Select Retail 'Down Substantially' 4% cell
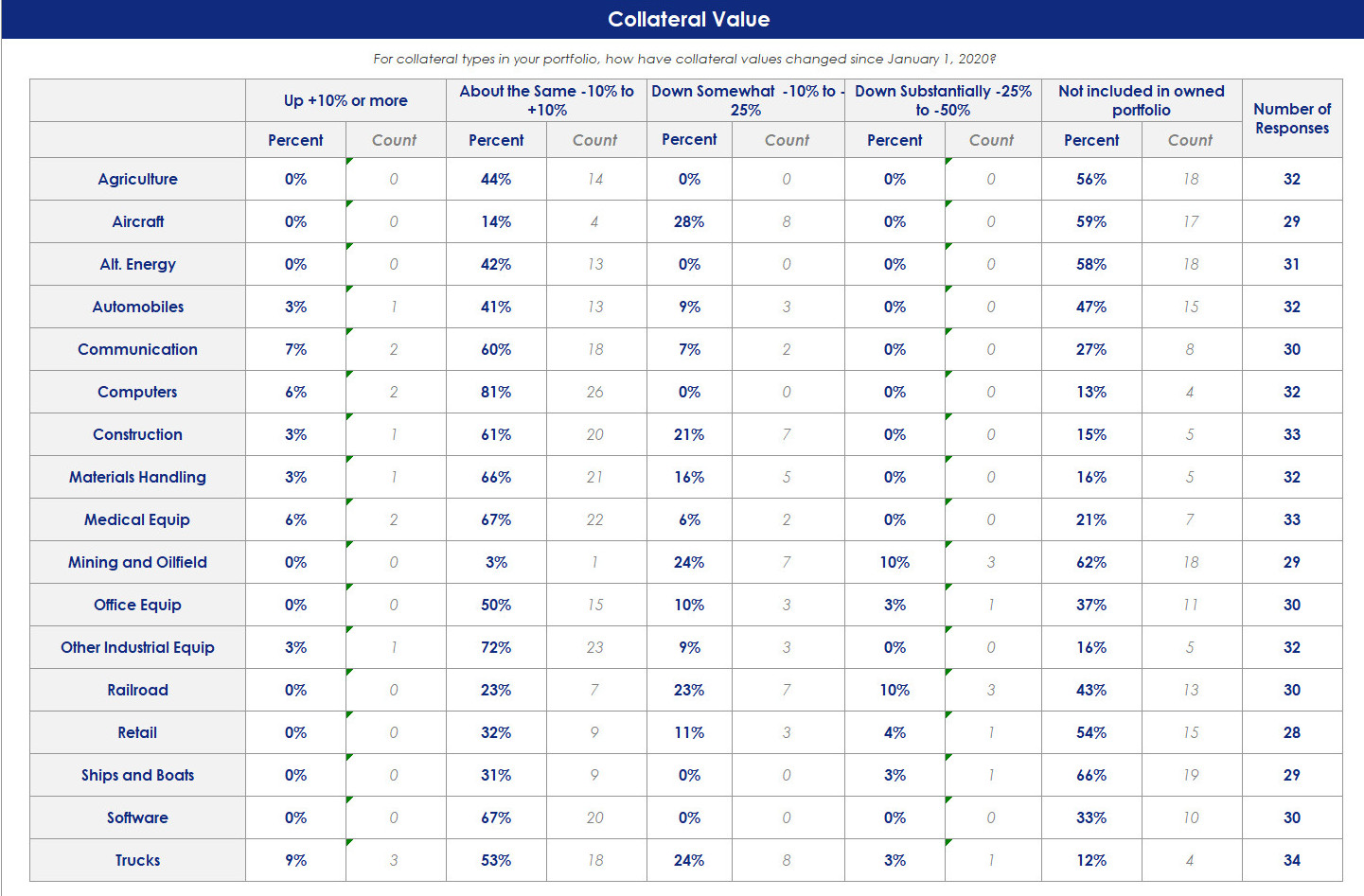 point(895,732)
